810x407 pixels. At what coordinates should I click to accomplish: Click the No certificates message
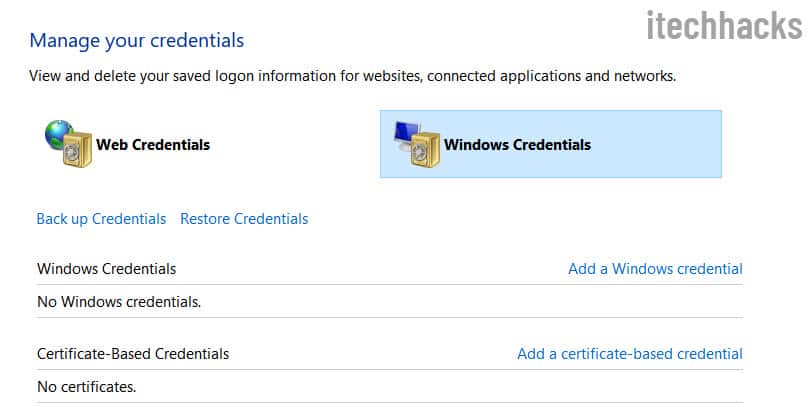(86, 385)
